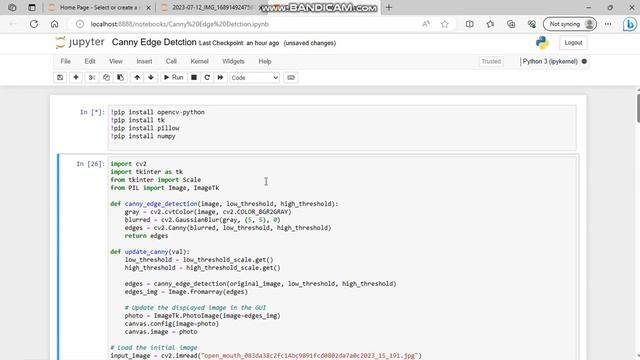The image size is (640, 360).
Task: Open the Bing sidebar icon
Action: (630, 24)
